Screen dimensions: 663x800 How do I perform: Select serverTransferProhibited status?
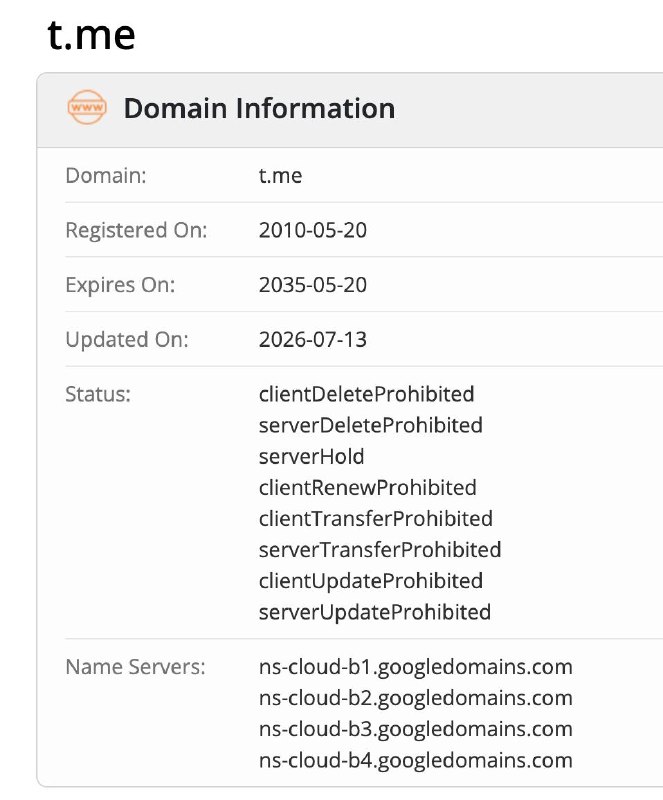(x=380, y=549)
